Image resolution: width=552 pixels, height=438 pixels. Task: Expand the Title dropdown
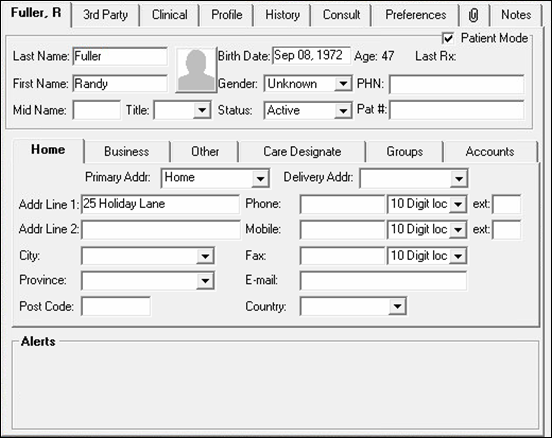(x=202, y=110)
